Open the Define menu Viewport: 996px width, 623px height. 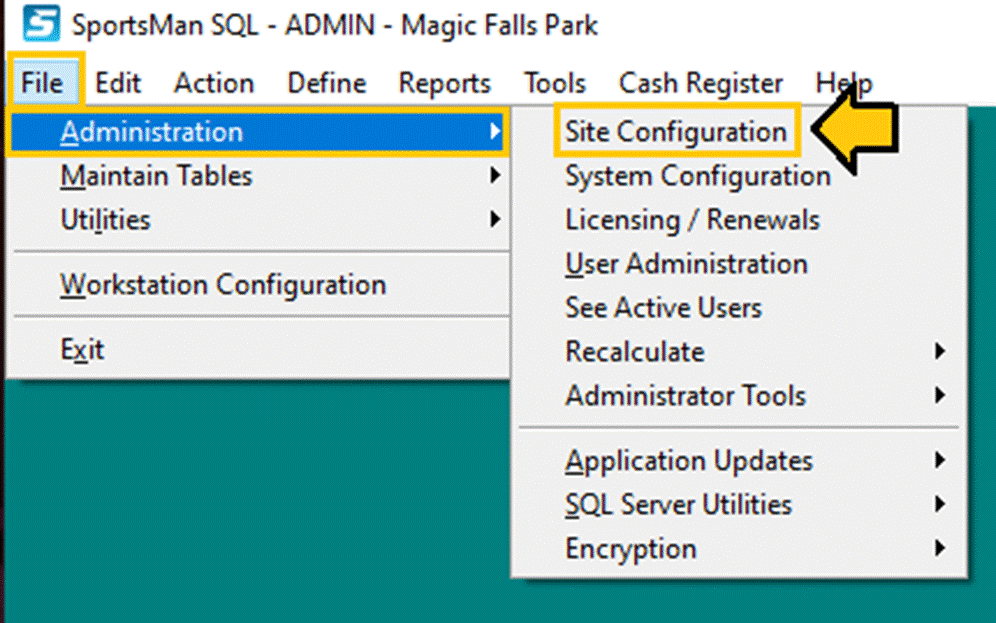click(x=327, y=83)
